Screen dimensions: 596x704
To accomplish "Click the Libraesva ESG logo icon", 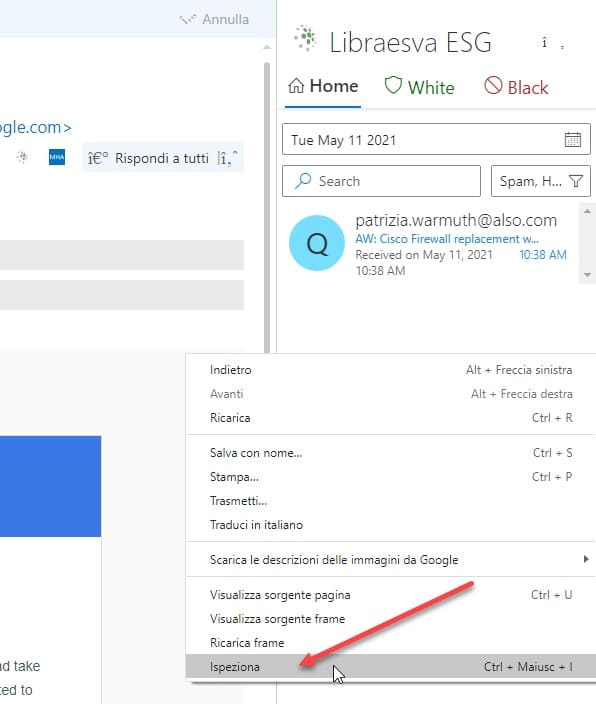I will pyautogui.click(x=305, y=38).
